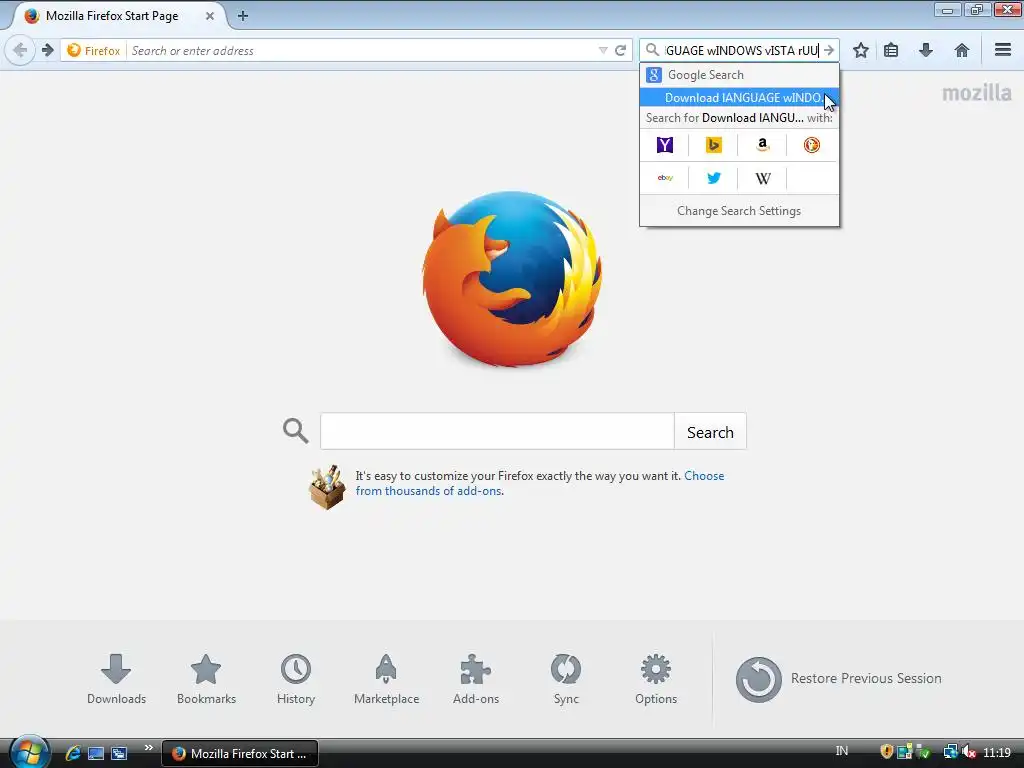Image resolution: width=1024 pixels, height=768 pixels.
Task: Expand the quick launch overflow chevron
Action: point(148,748)
